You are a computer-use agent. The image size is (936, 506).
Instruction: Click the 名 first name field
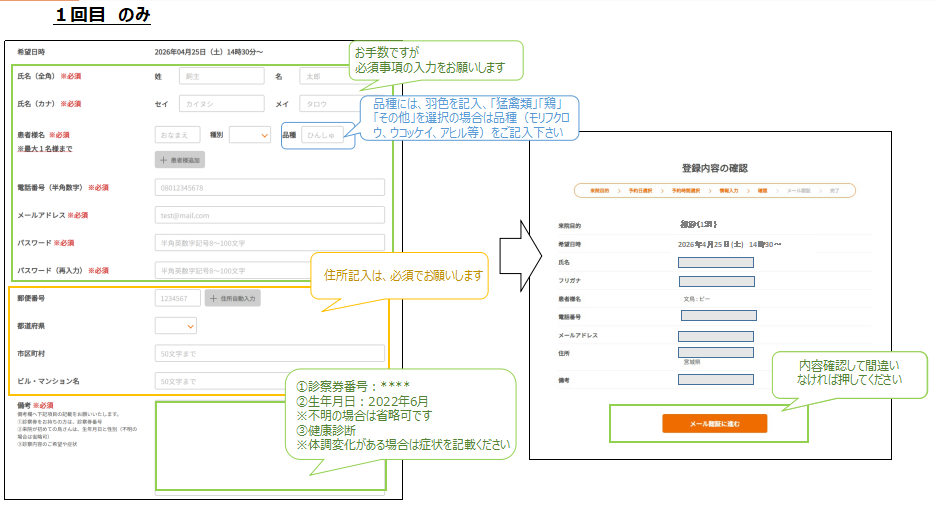click(x=323, y=76)
